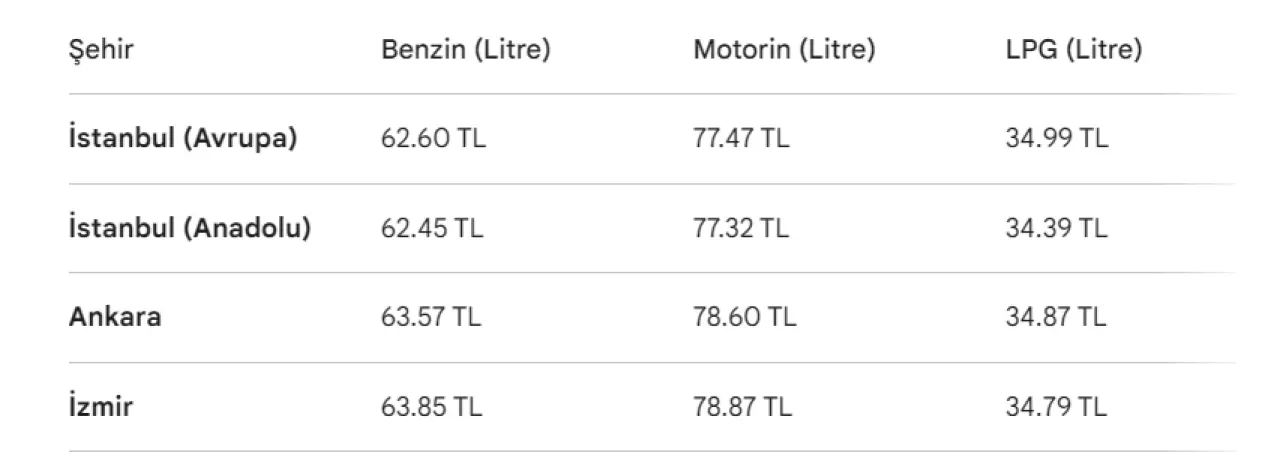Click the 62.60 TL benzin price

(433, 139)
